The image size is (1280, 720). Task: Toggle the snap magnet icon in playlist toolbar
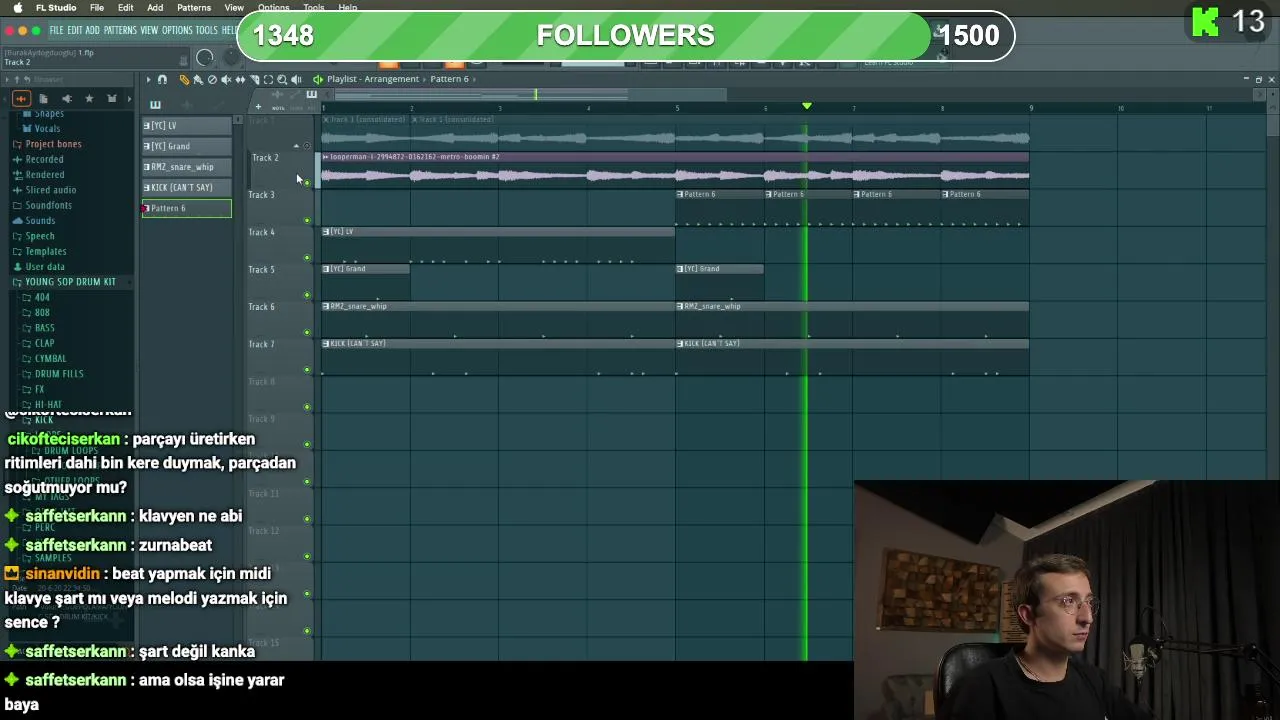[162, 79]
